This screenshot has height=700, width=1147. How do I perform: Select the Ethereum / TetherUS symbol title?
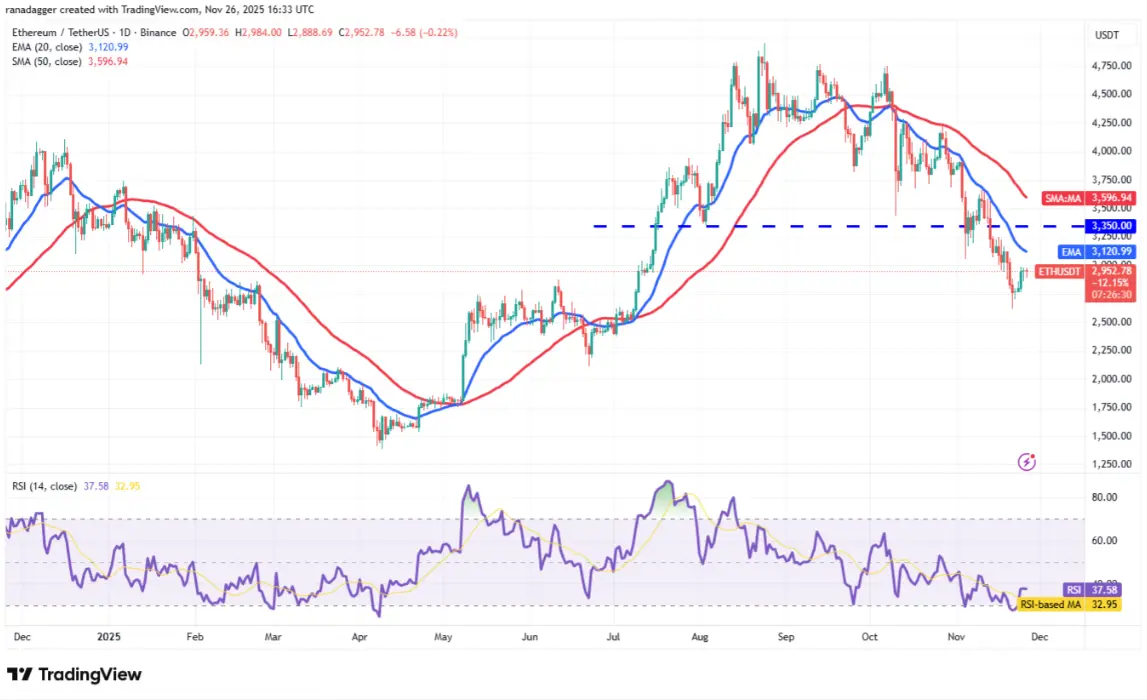point(94,33)
